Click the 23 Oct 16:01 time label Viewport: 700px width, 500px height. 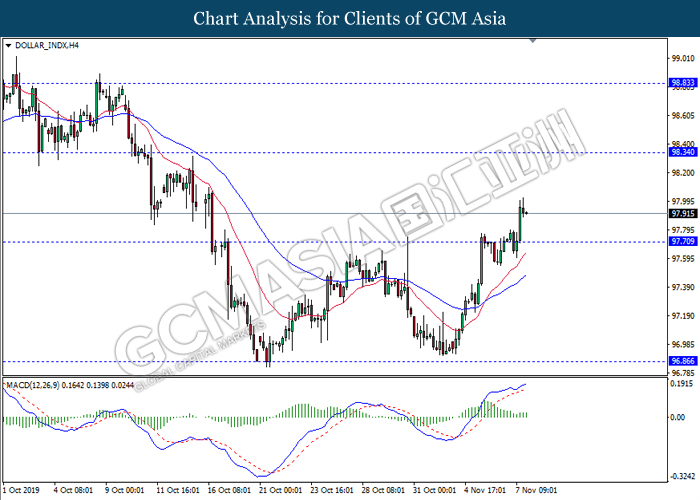click(x=332, y=490)
